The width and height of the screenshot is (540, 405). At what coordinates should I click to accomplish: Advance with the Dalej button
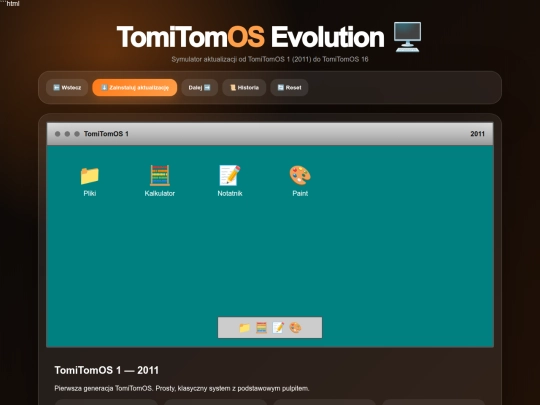tap(199, 87)
